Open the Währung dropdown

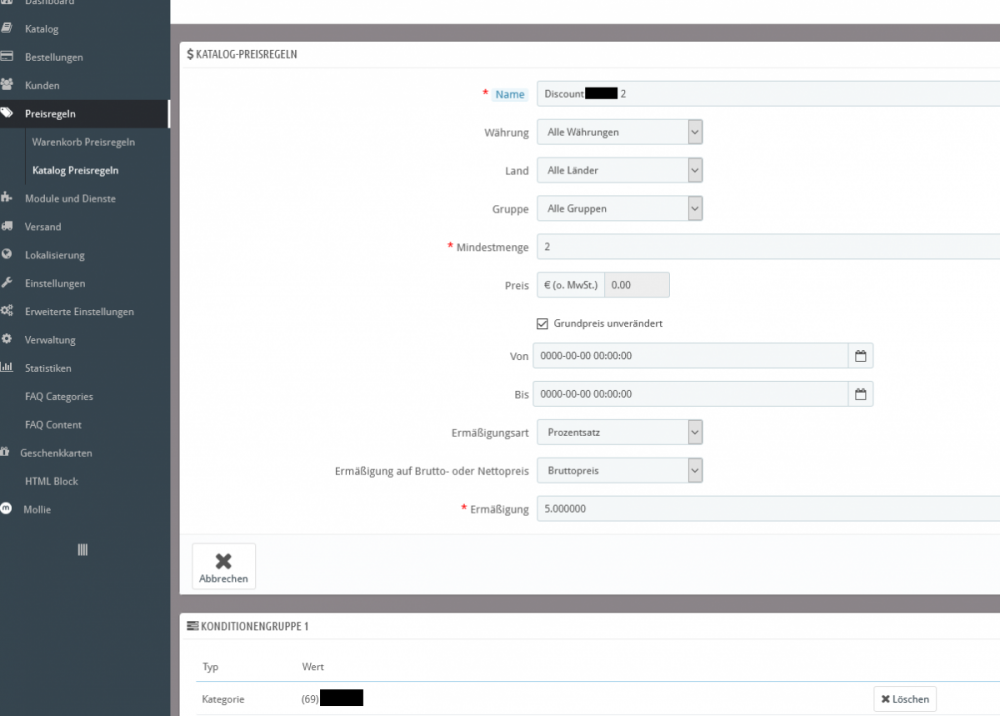(x=619, y=132)
